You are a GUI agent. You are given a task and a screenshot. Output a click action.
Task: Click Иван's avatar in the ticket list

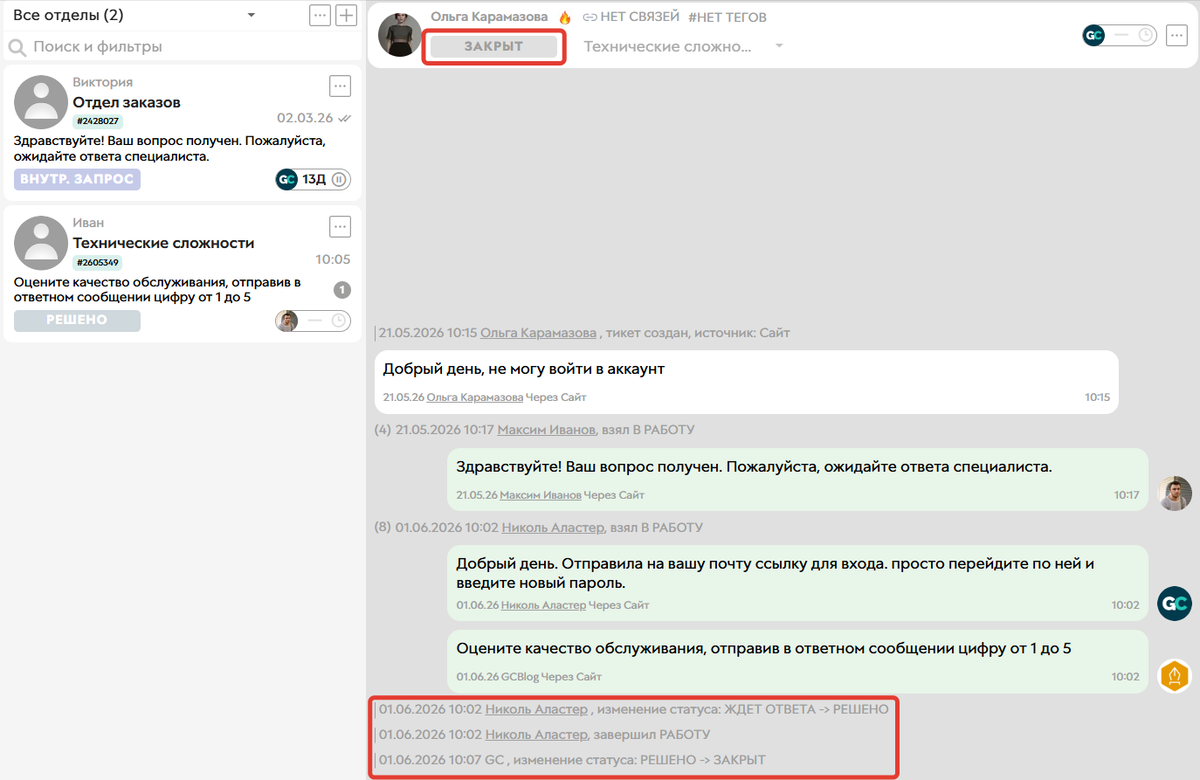coord(41,243)
